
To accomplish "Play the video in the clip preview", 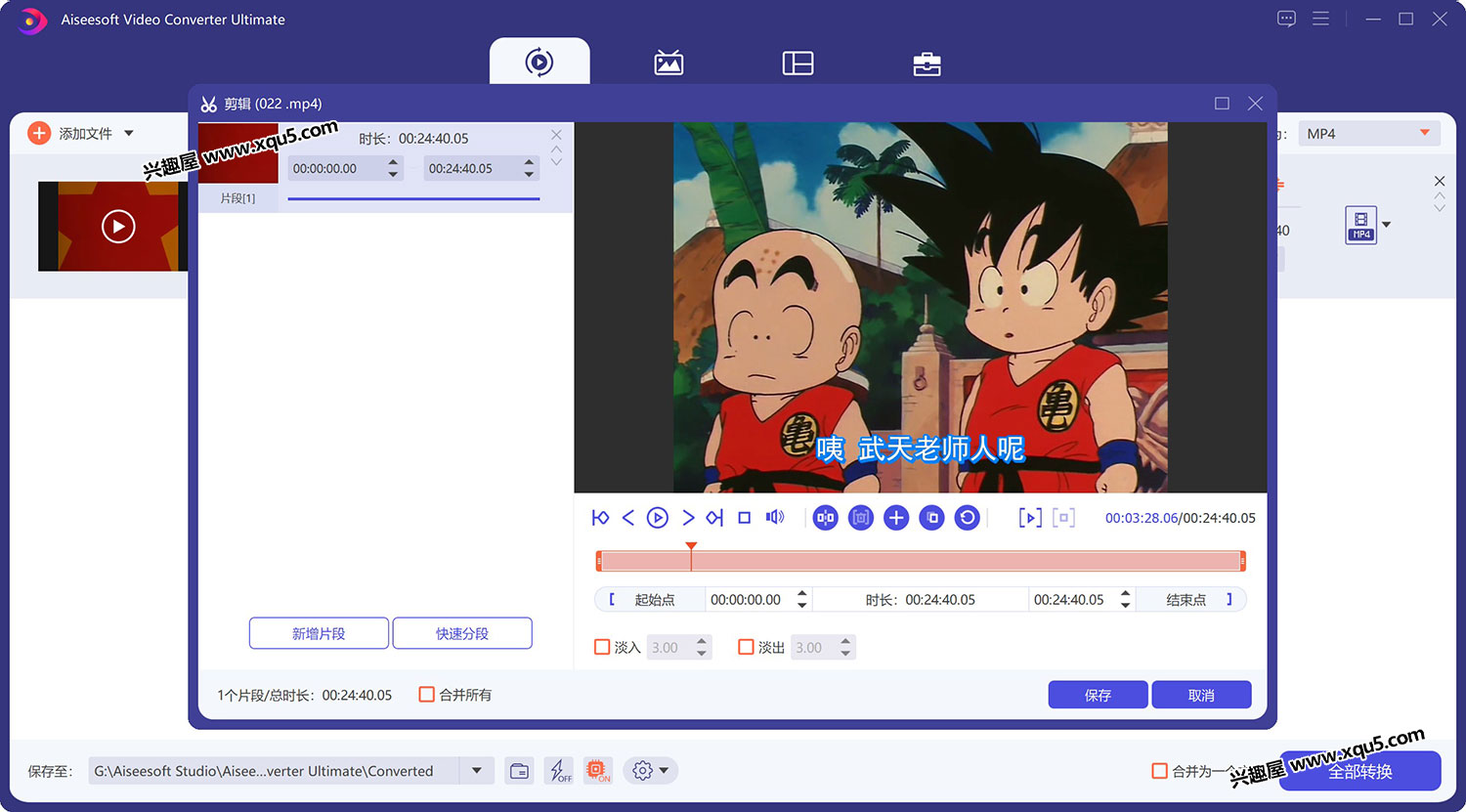I will coord(658,518).
